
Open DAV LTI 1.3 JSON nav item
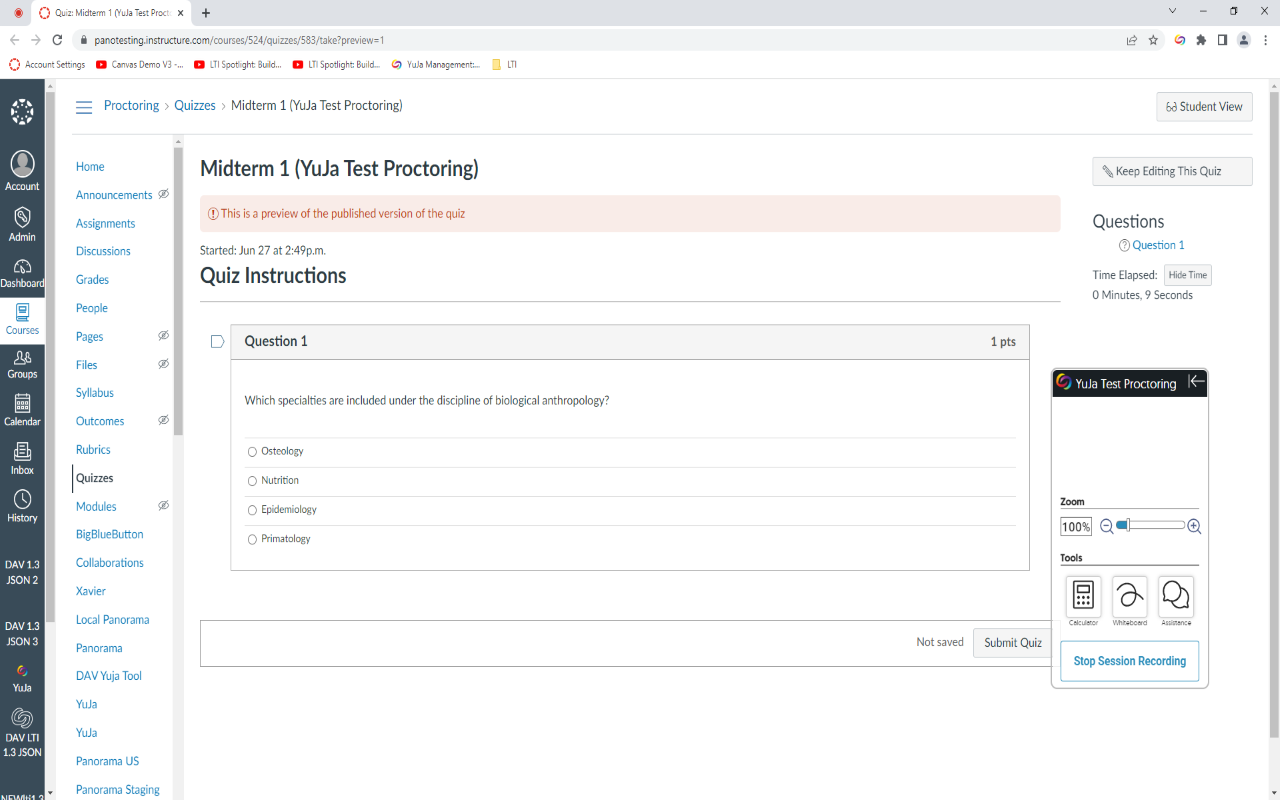click(x=22, y=733)
